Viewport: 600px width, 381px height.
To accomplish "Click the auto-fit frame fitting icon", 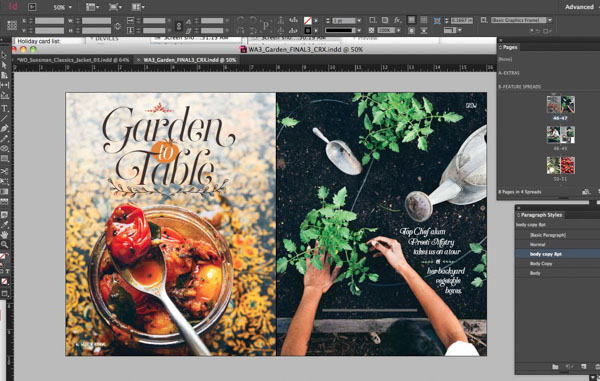I will tap(437, 21).
